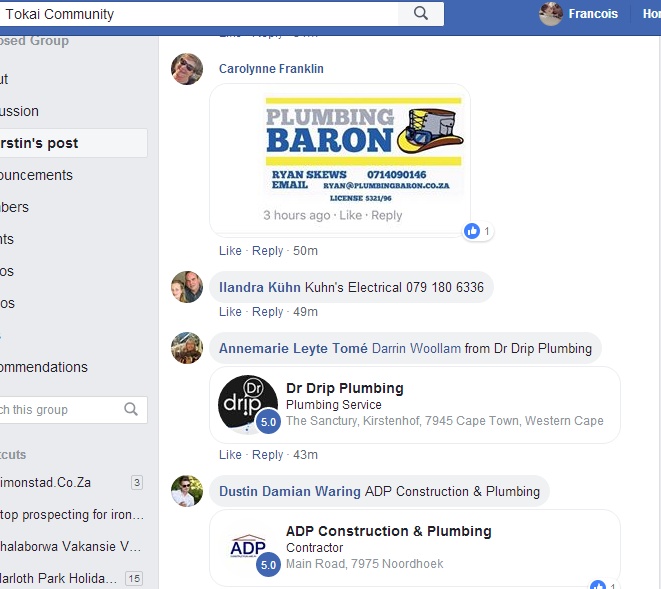Viewport: 661px width, 589px height.
Task: Like Annemarie's Dr Drip comment
Action: pos(230,455)
